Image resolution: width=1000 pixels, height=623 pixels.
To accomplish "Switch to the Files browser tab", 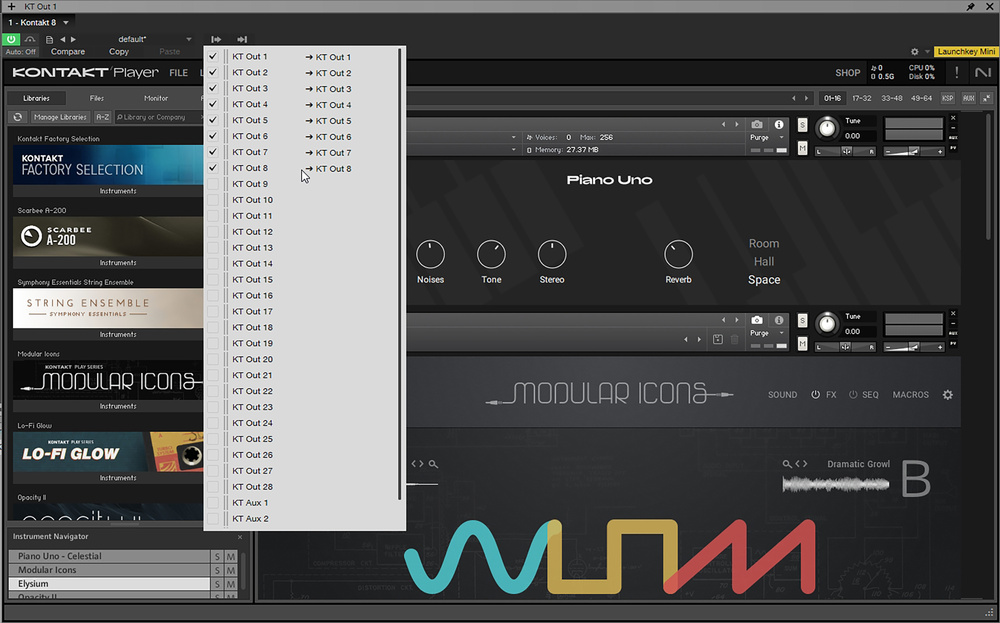I will [96, 98].
